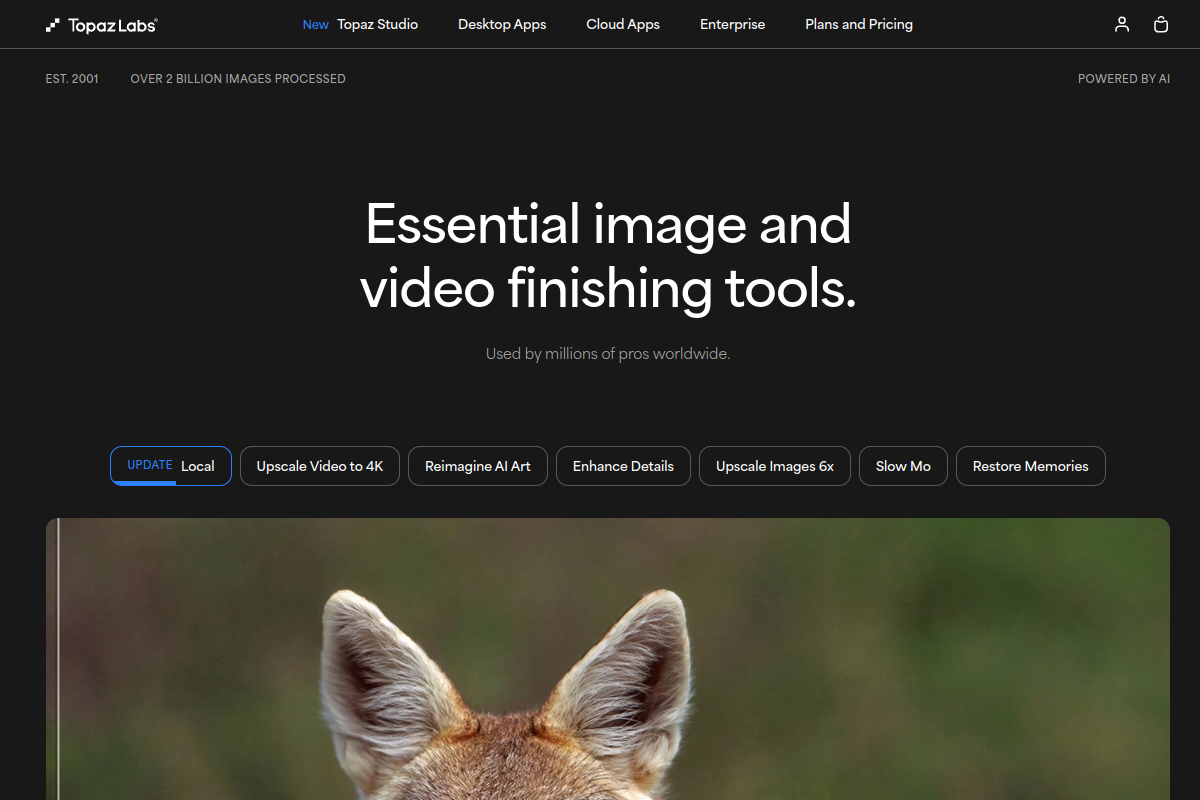Open the user account icon
The height and width of the screenshot is (800, 1200).
coord(1122,24)
